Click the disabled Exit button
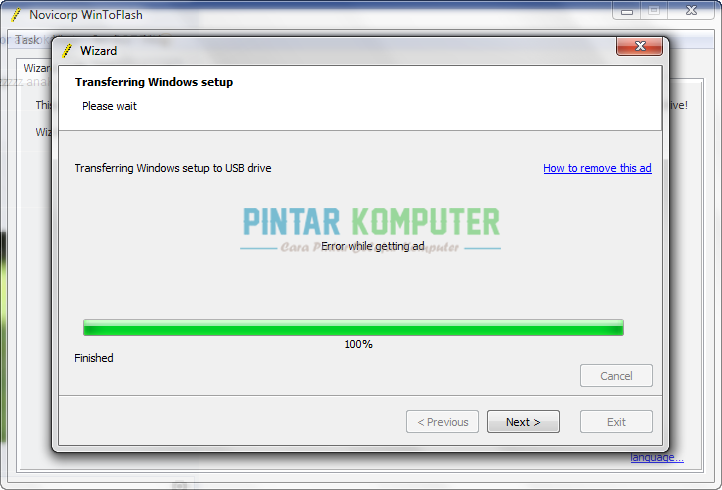 616,421
